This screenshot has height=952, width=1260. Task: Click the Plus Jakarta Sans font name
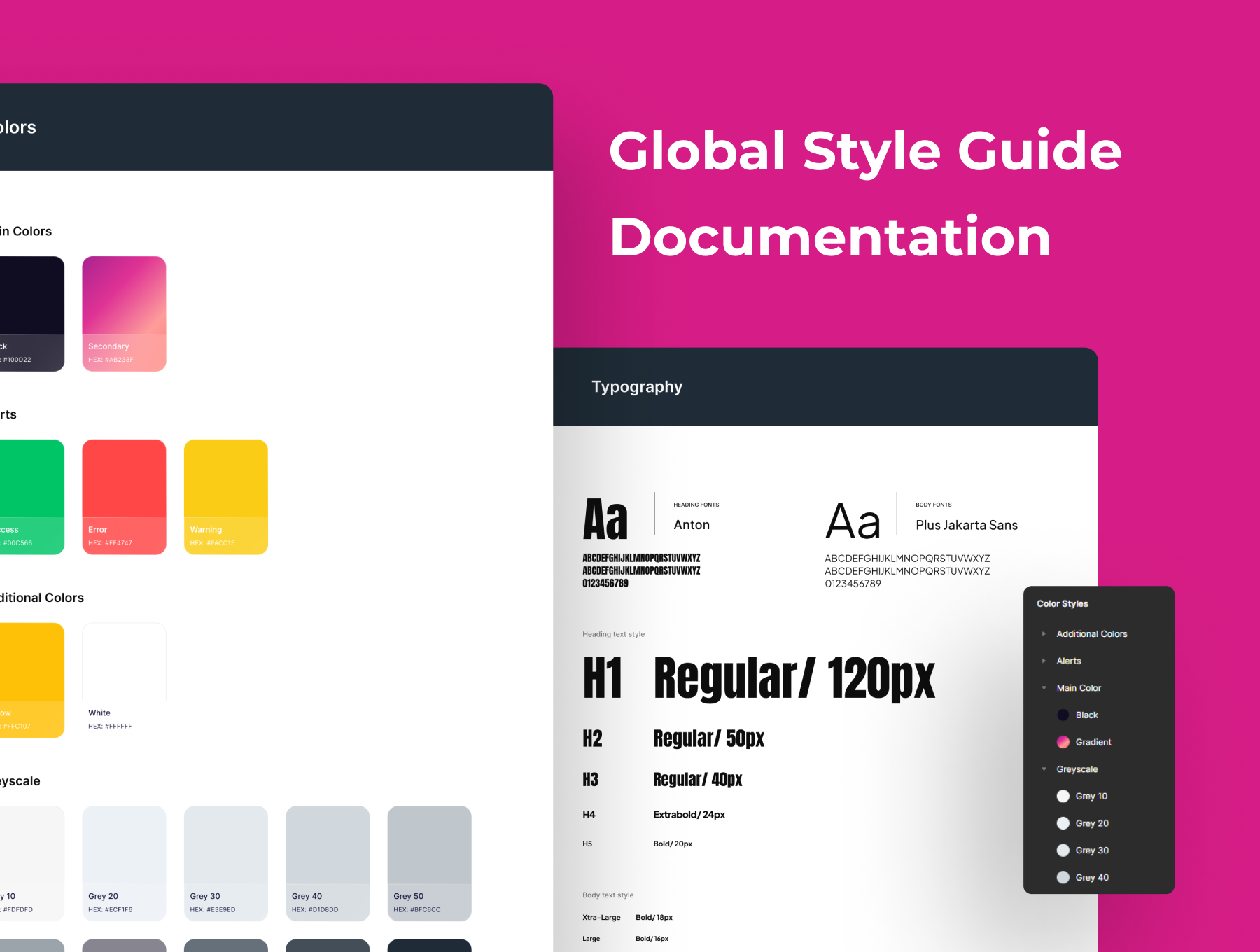(x=966, y=525)
